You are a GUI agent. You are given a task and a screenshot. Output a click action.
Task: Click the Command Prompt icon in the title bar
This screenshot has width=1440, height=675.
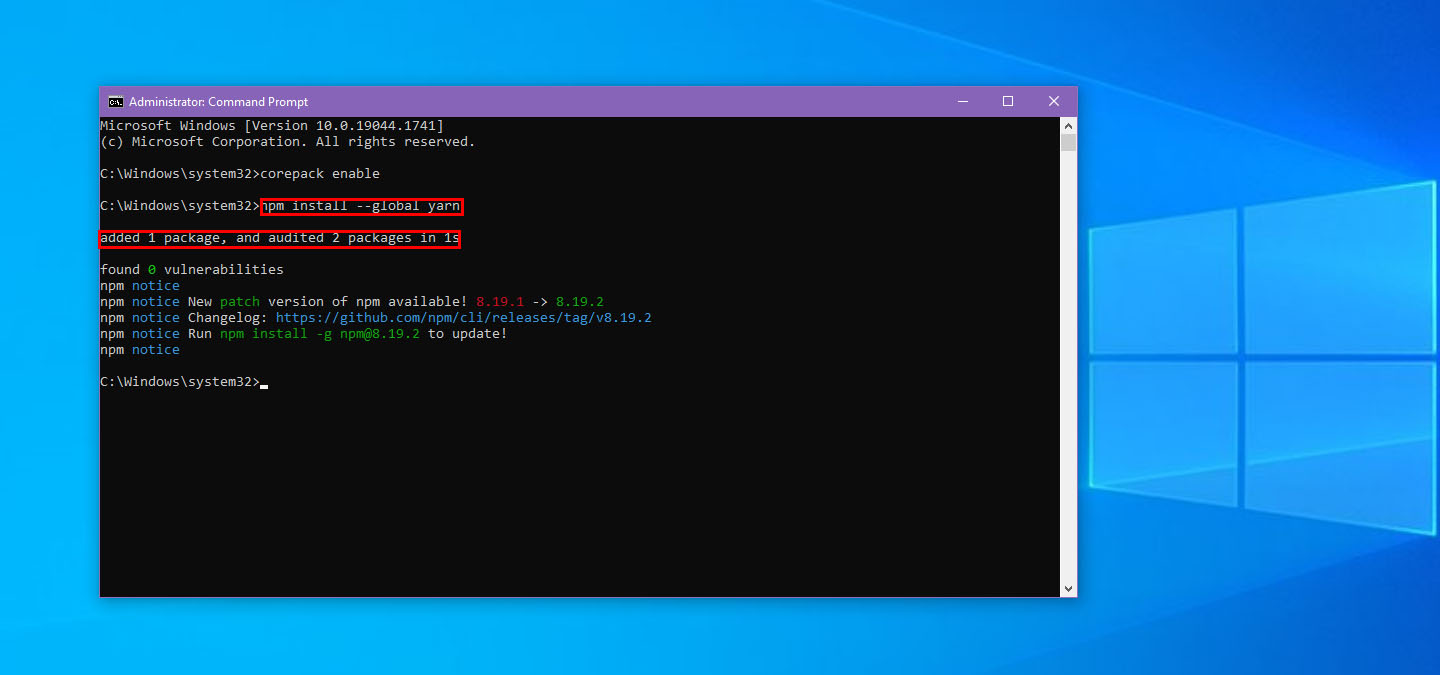[115, 101]
